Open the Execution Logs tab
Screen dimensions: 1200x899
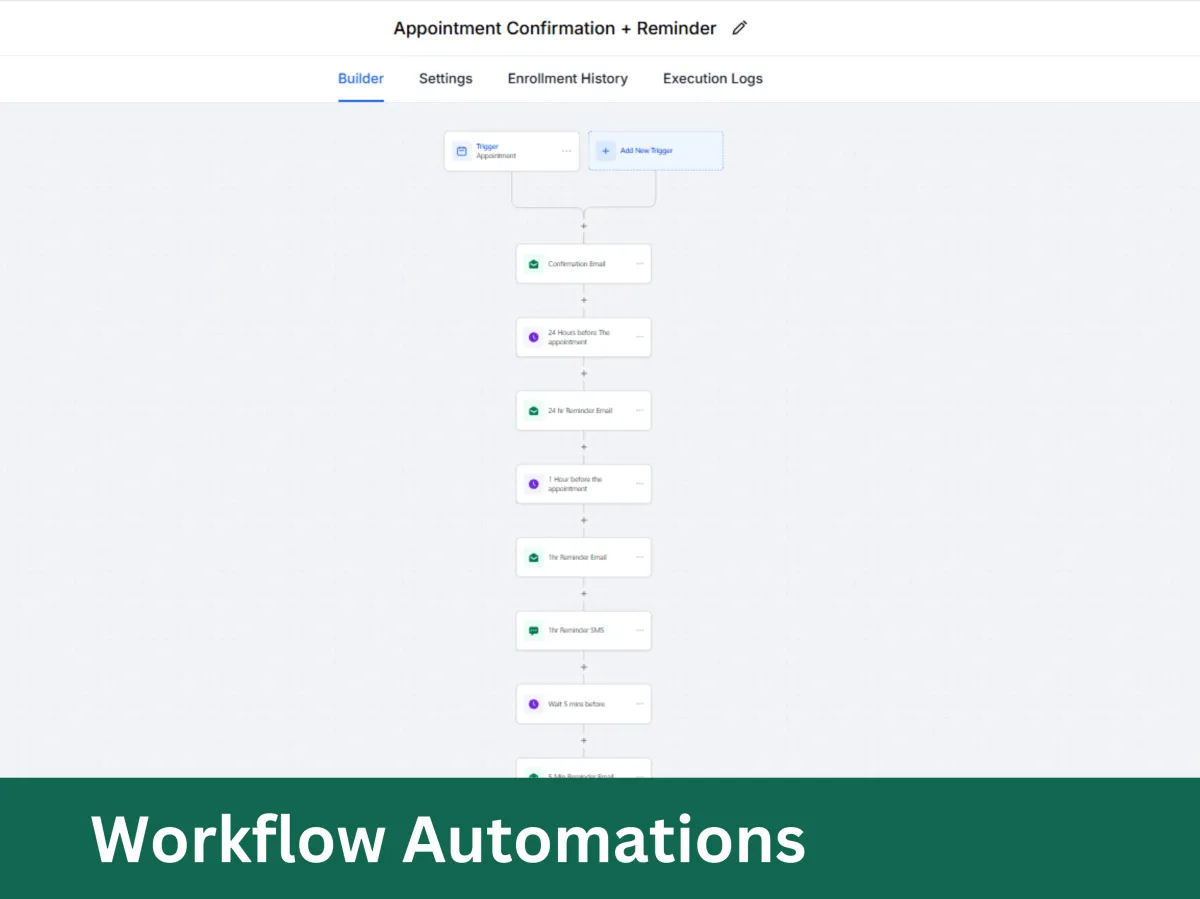pos(713,78)
